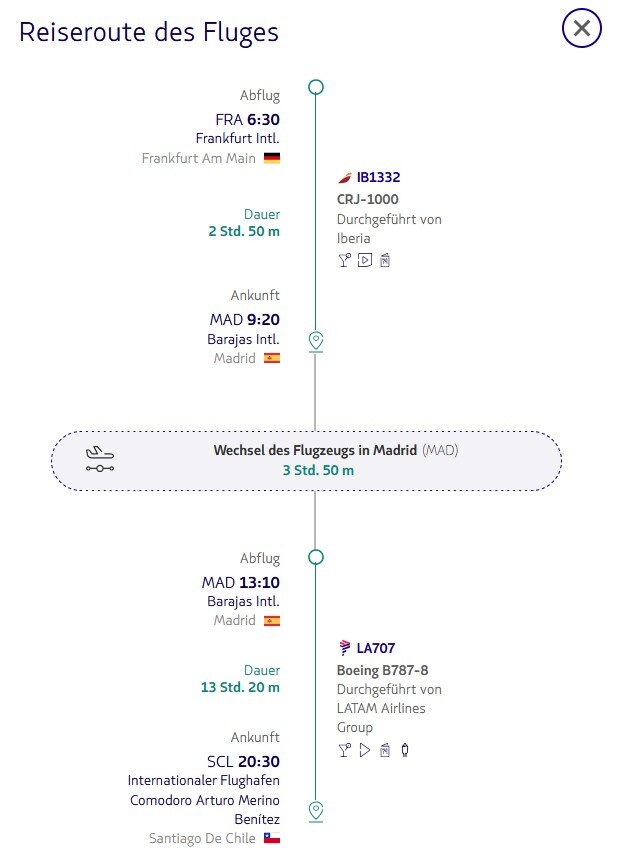Click cocktail drinks icon for IB1332
Viewport: 618px width, 859px height.
click(345, 260)
